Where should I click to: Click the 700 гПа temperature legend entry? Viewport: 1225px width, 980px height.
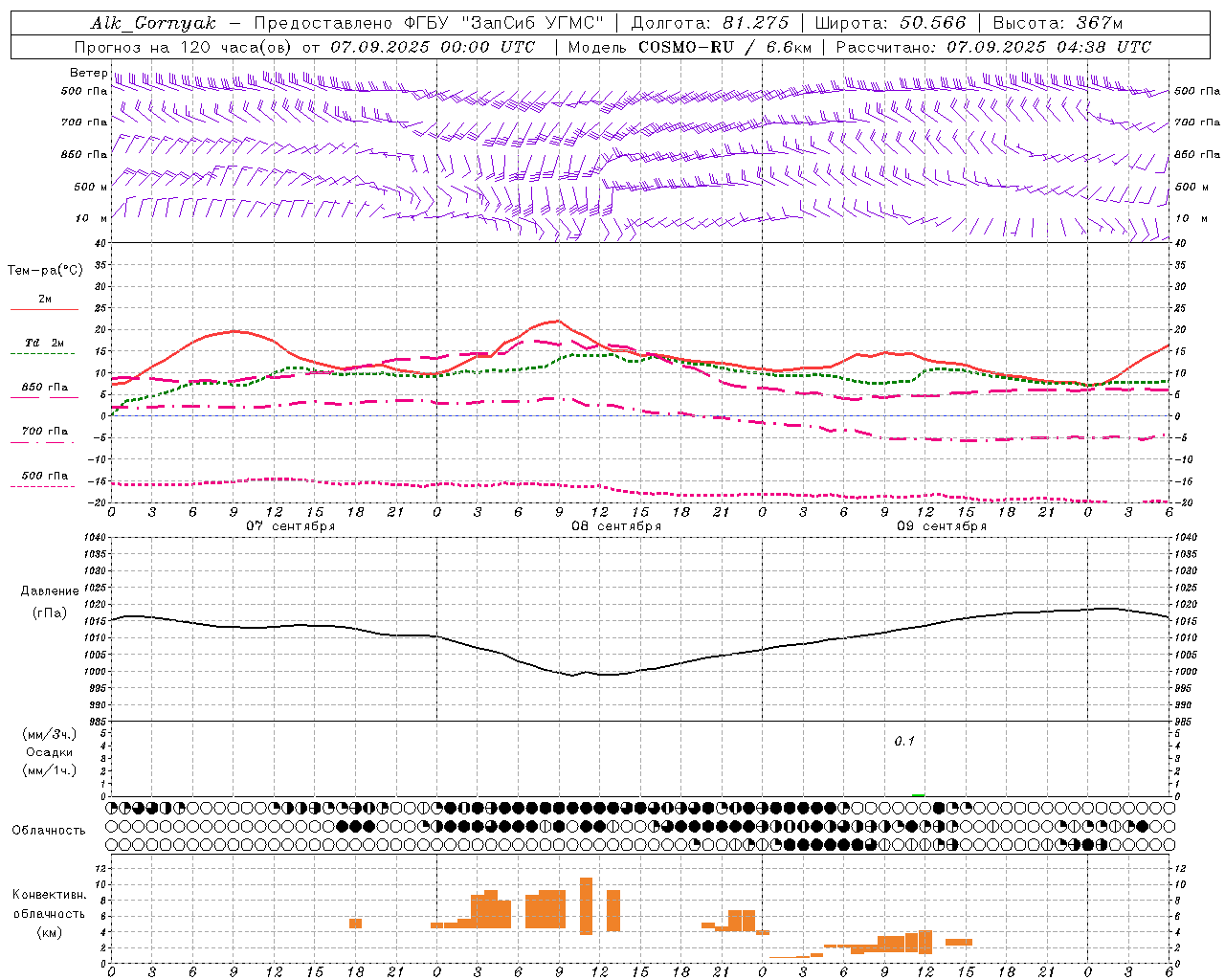point(44,431)
